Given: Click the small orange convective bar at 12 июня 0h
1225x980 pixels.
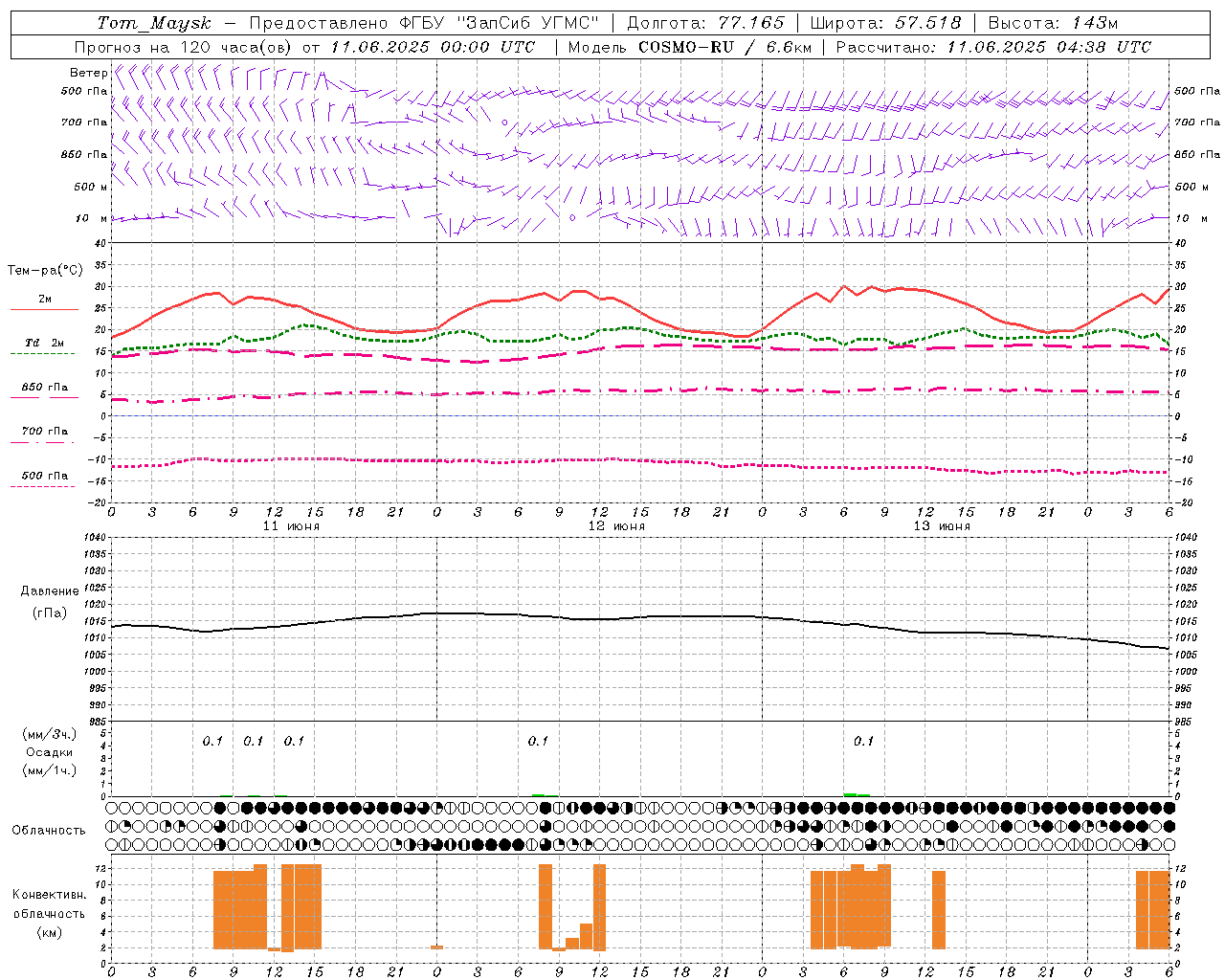Looking at the screenshot, I should [436, 947].
